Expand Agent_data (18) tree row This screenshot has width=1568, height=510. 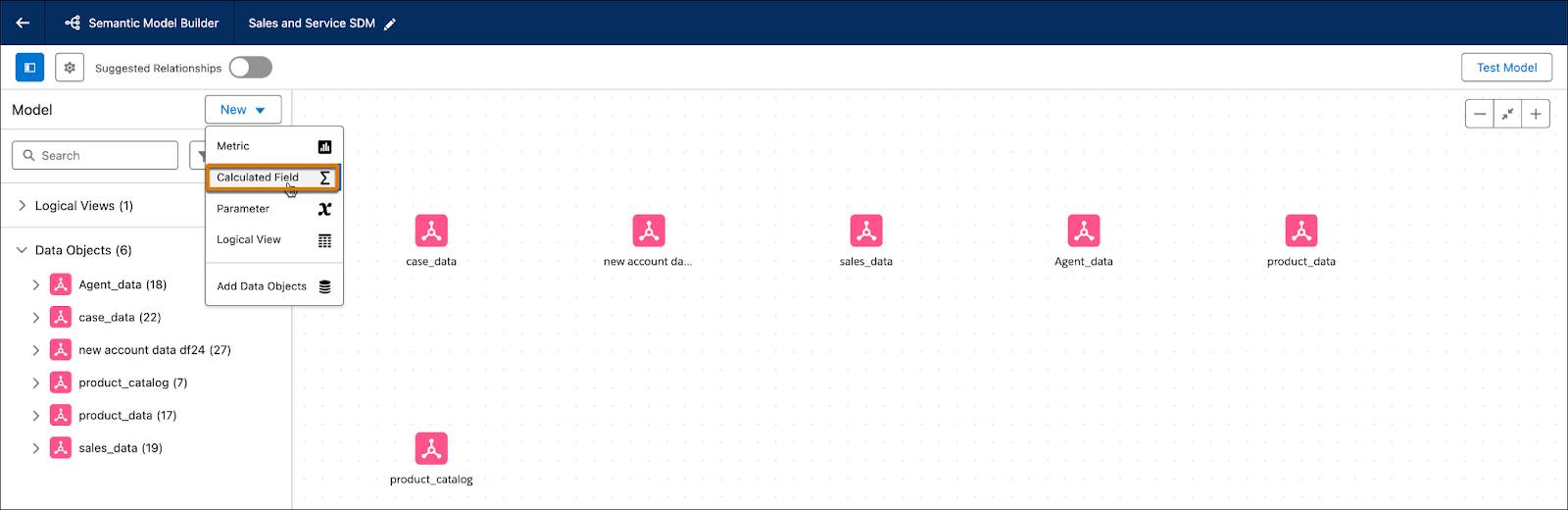pos(36,285)
